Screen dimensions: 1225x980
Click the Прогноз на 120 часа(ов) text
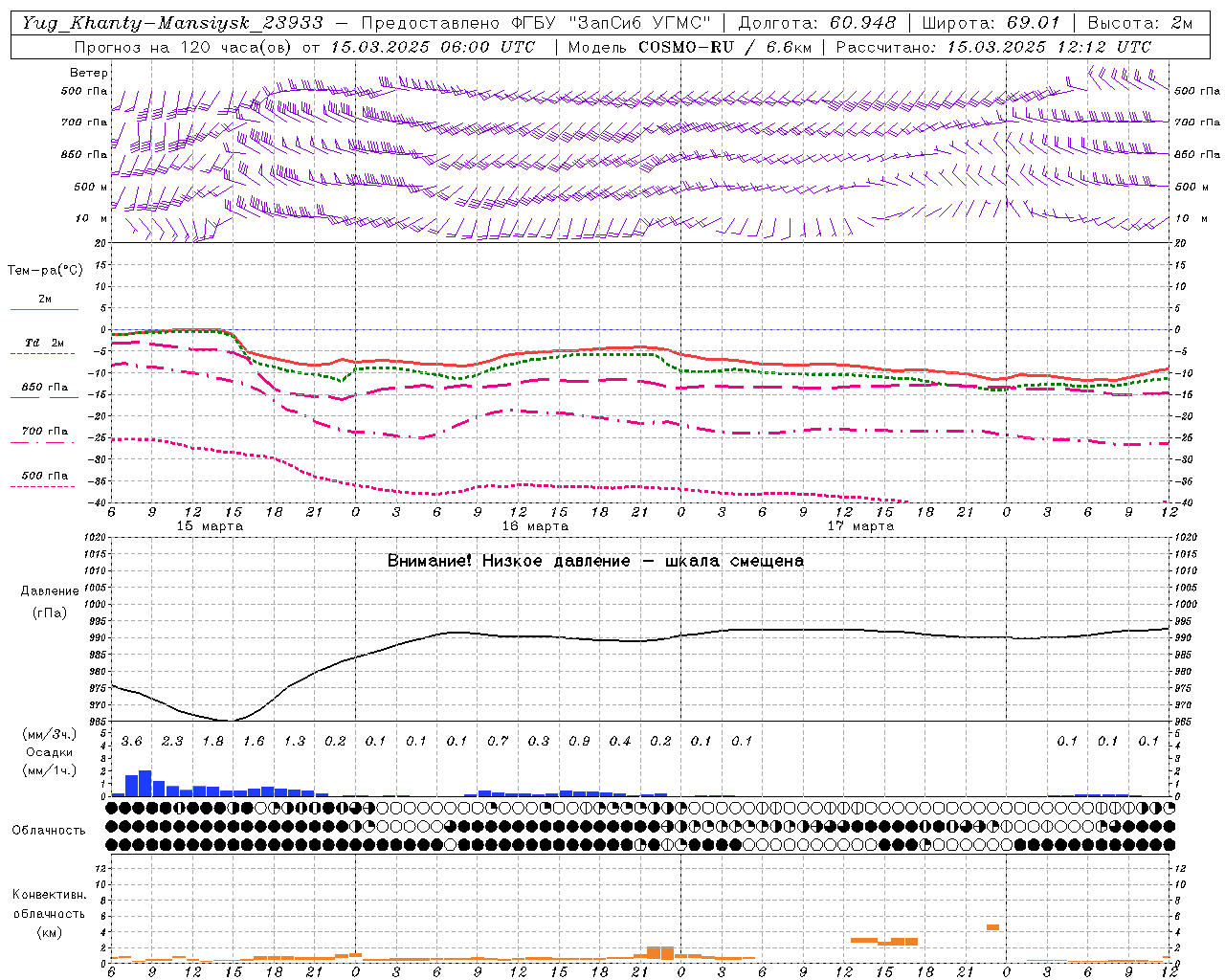[x=185, y=47]
